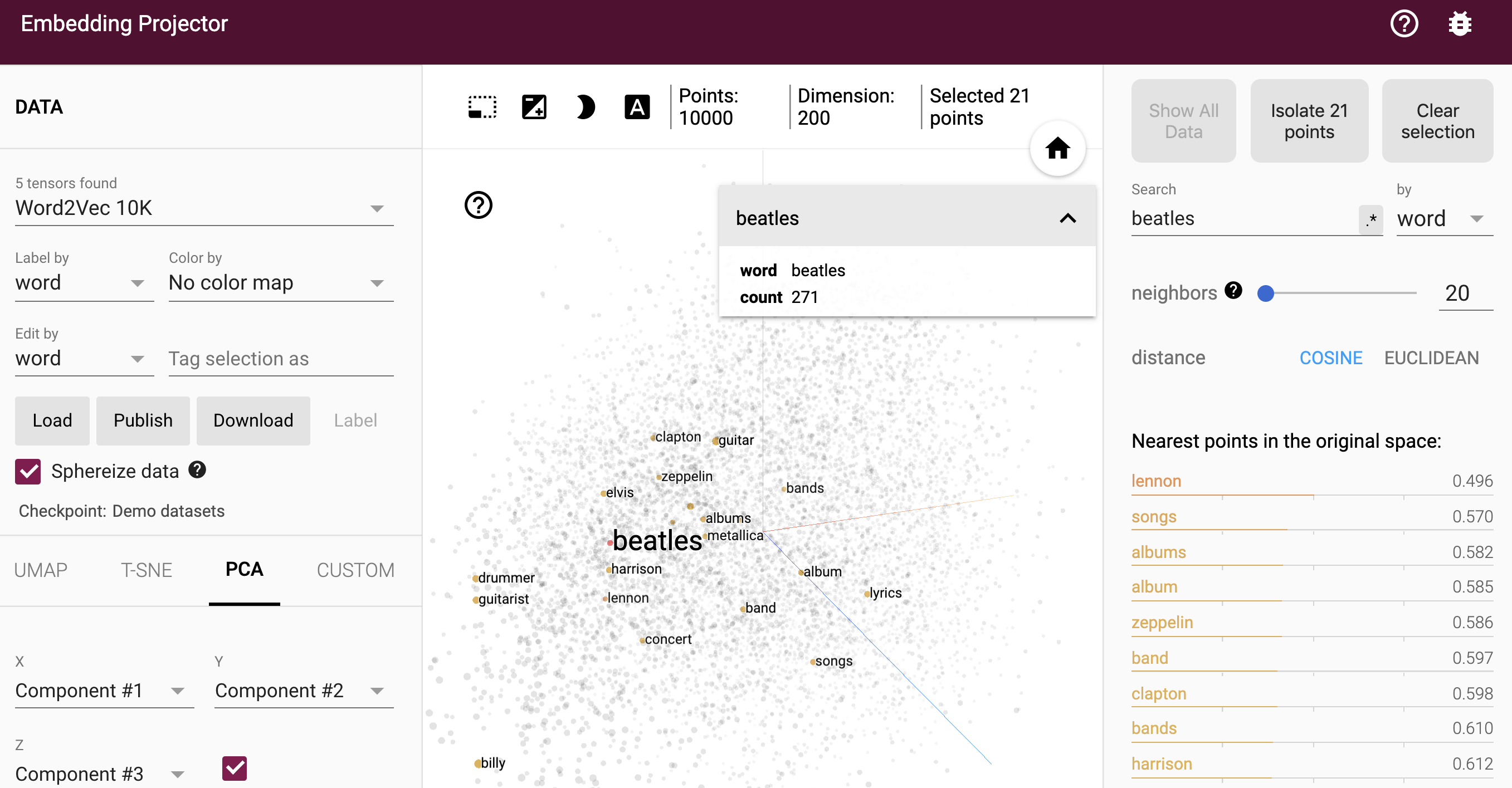1512x788 pixels.
Task: Click the edit current selection icon
Action: tap(534, 107)
